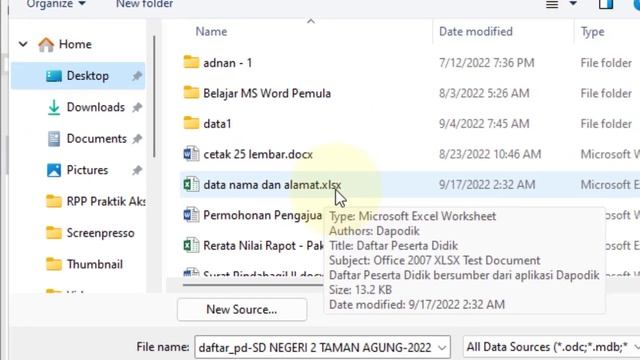The height and width of the screenshot is (360, 640).
Task: Click the Documents icon in sidebar
Action: click(x=54, y=139)
